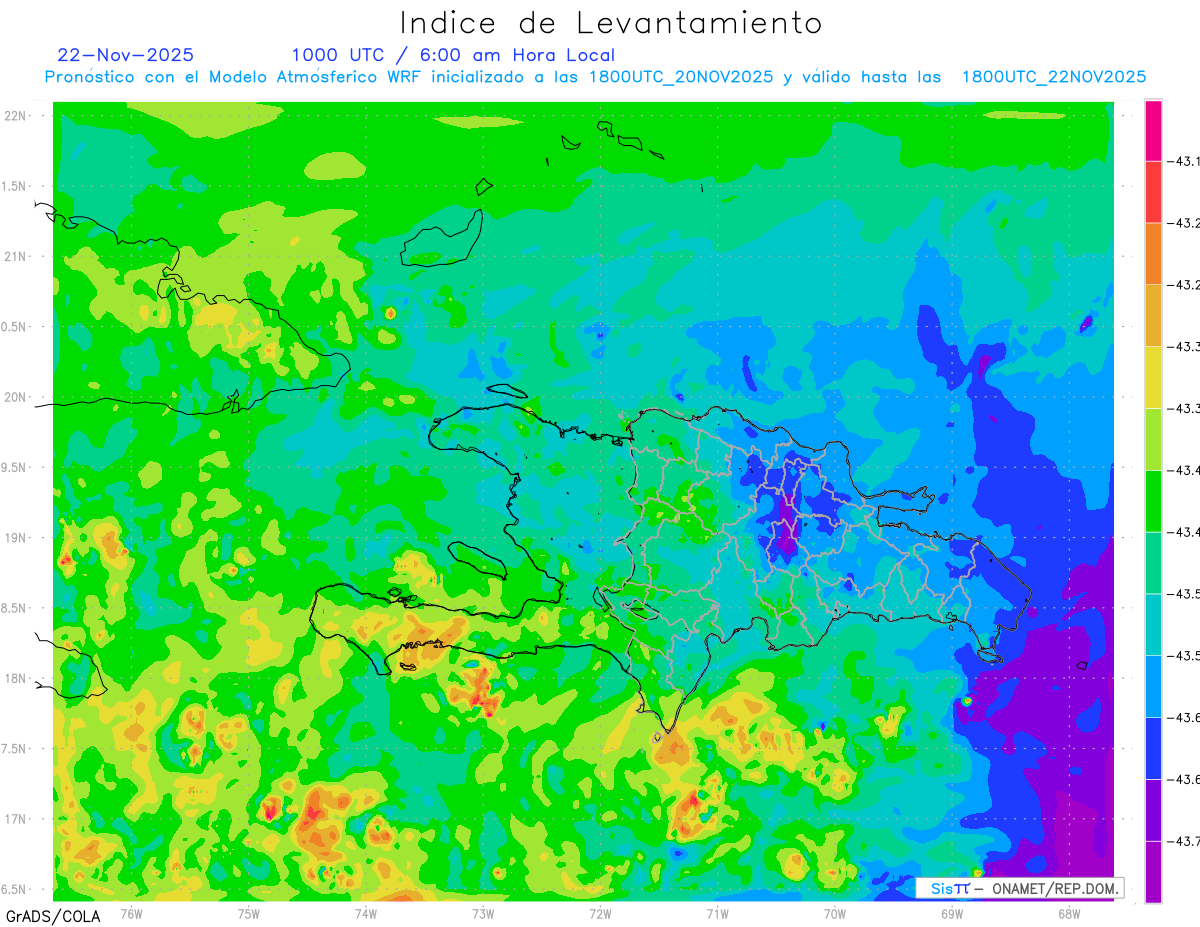
Task: Click the 'ONAMET/REP.DOM.' credit box
Action: click(x=1019, y=888)
